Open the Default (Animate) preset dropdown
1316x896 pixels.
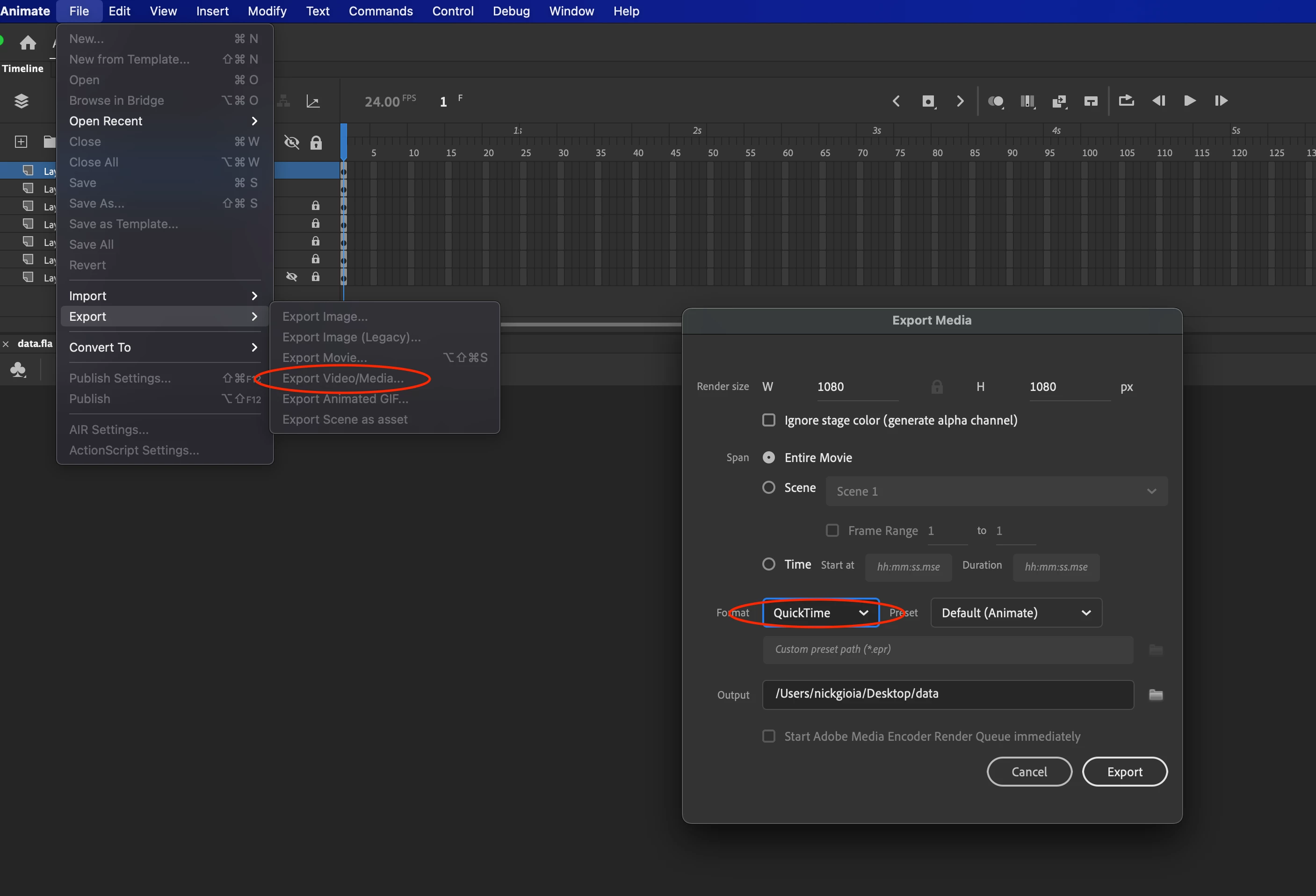[1016, 613]
